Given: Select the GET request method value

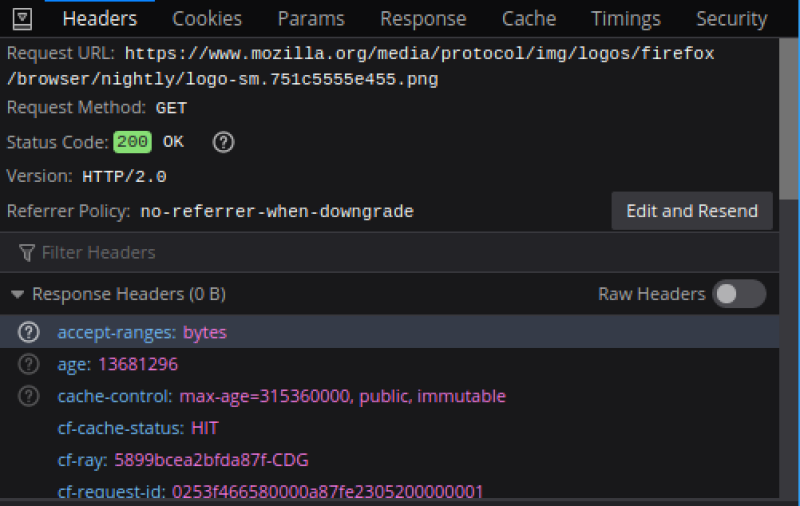Looking at the screenshot, I should pyautogui.click(x=171, y=108).
